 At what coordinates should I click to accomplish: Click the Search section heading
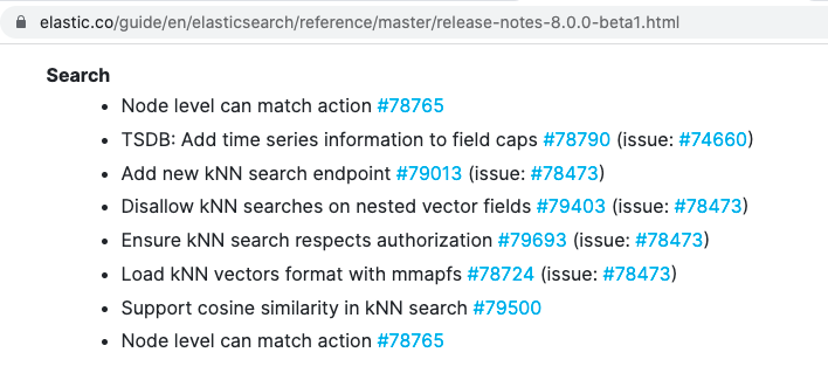(78, 75)
